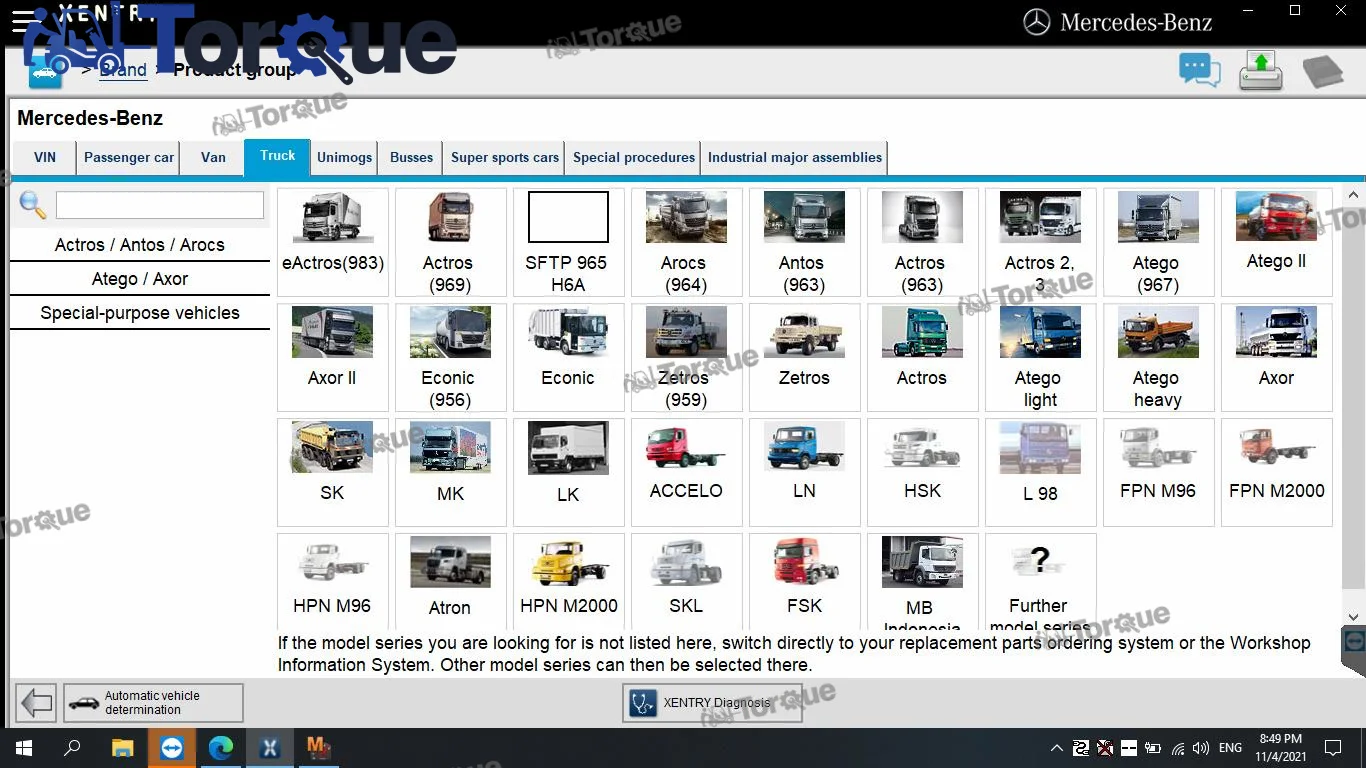
Task: Select the FPN M96 chassis
Action: click(x=1159, y=472)
